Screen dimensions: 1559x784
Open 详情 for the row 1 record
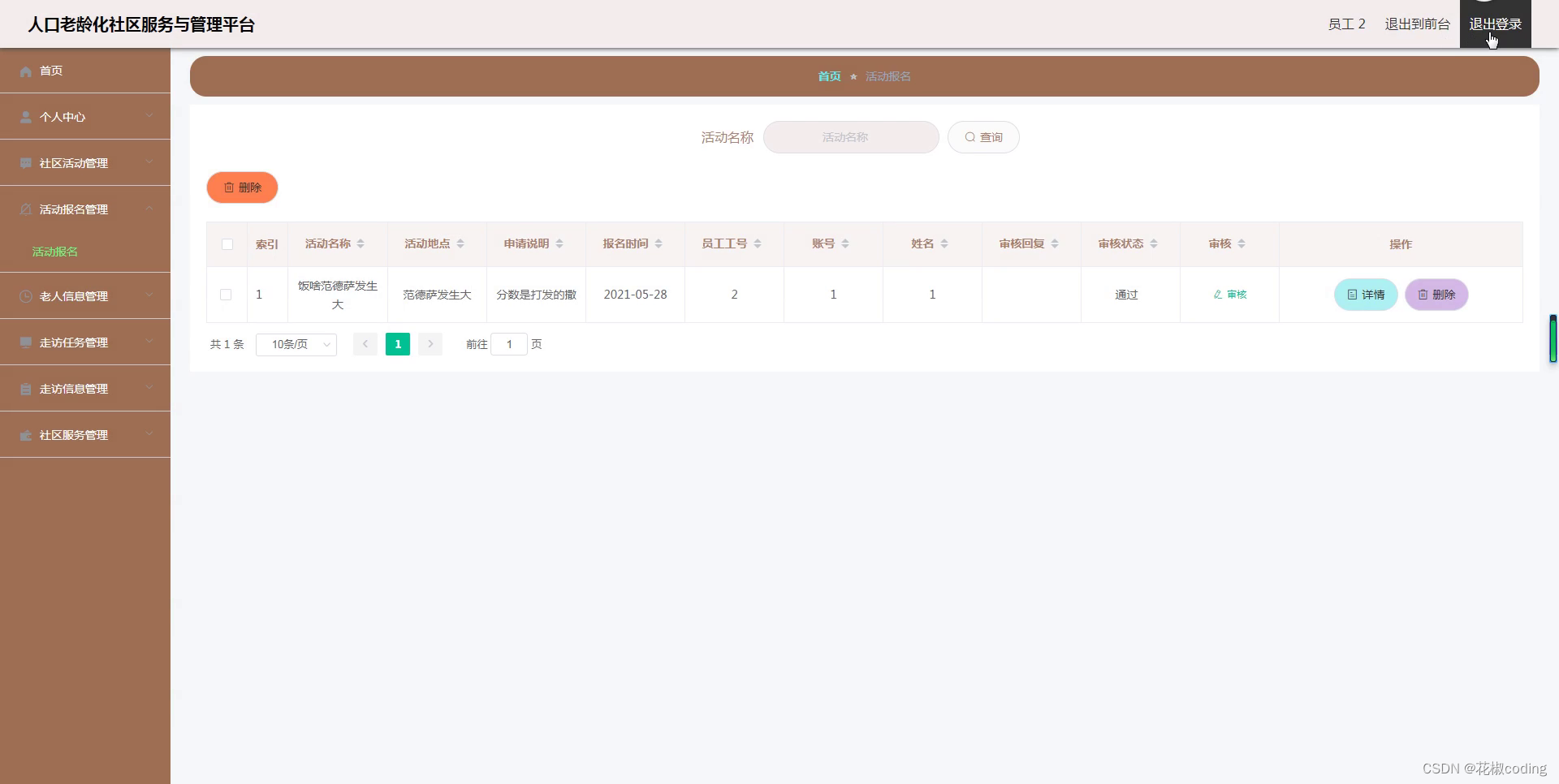pyautogui.click(x=1366, y=295)
